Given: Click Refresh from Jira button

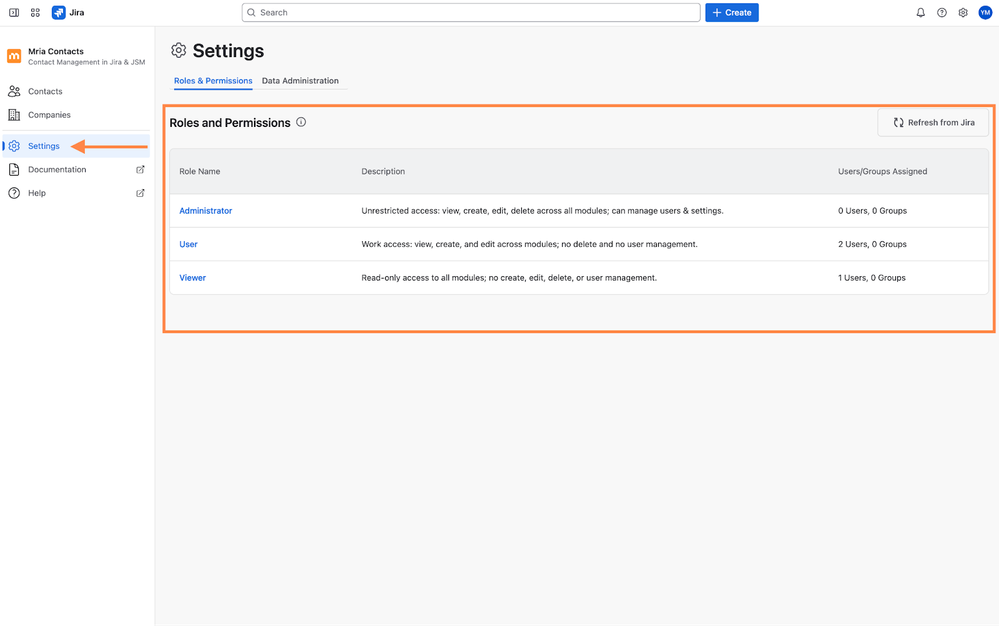Looking at the screenshot, I should coord(933,122).
